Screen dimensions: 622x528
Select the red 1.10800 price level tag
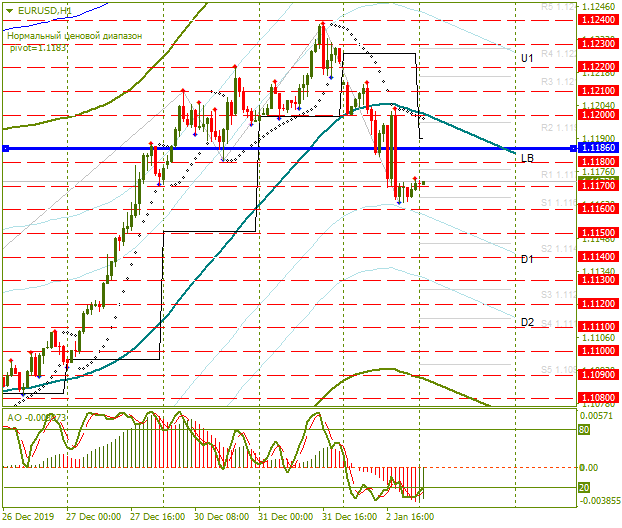(599, 397)
